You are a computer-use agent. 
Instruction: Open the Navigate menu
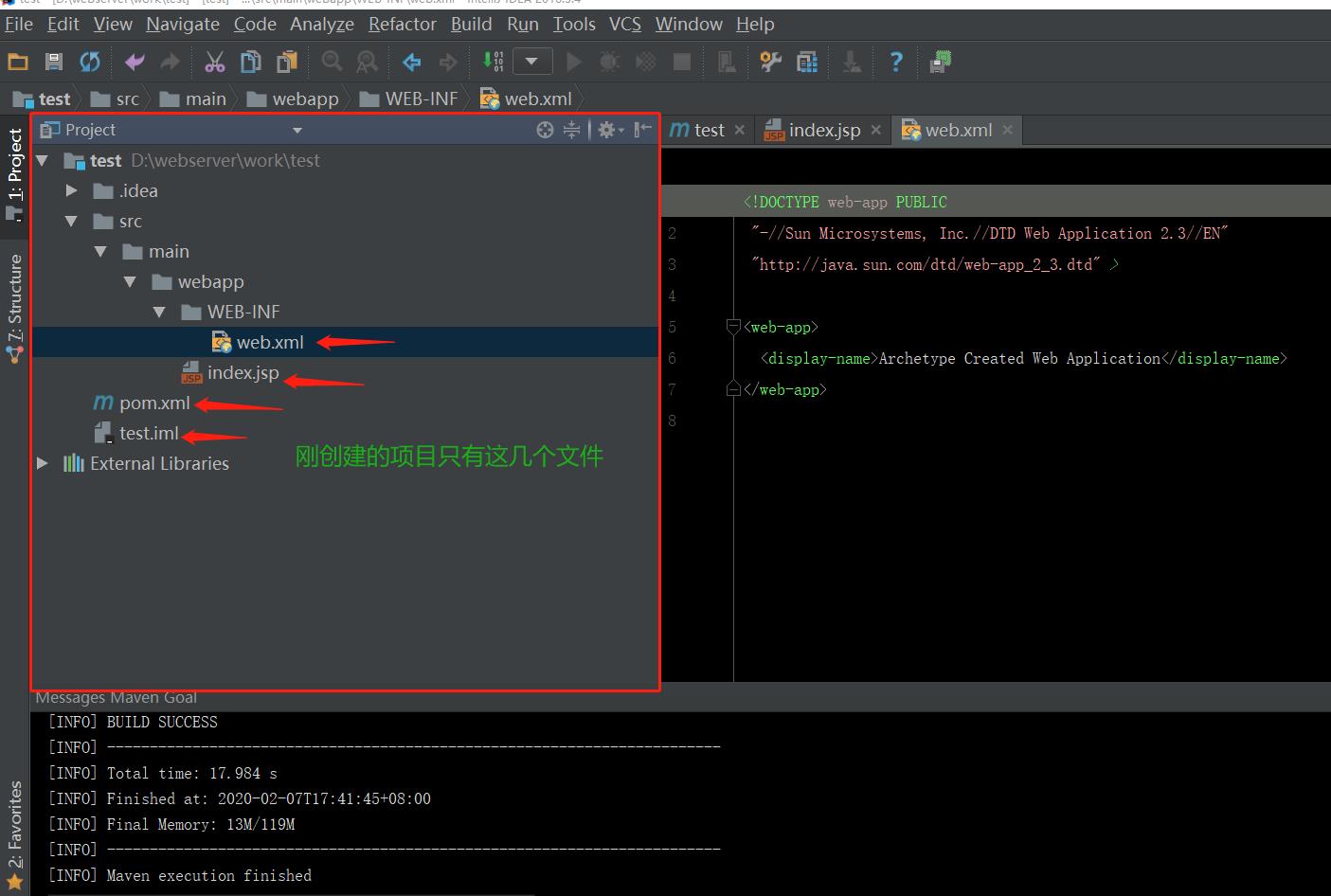coord(183,25)
